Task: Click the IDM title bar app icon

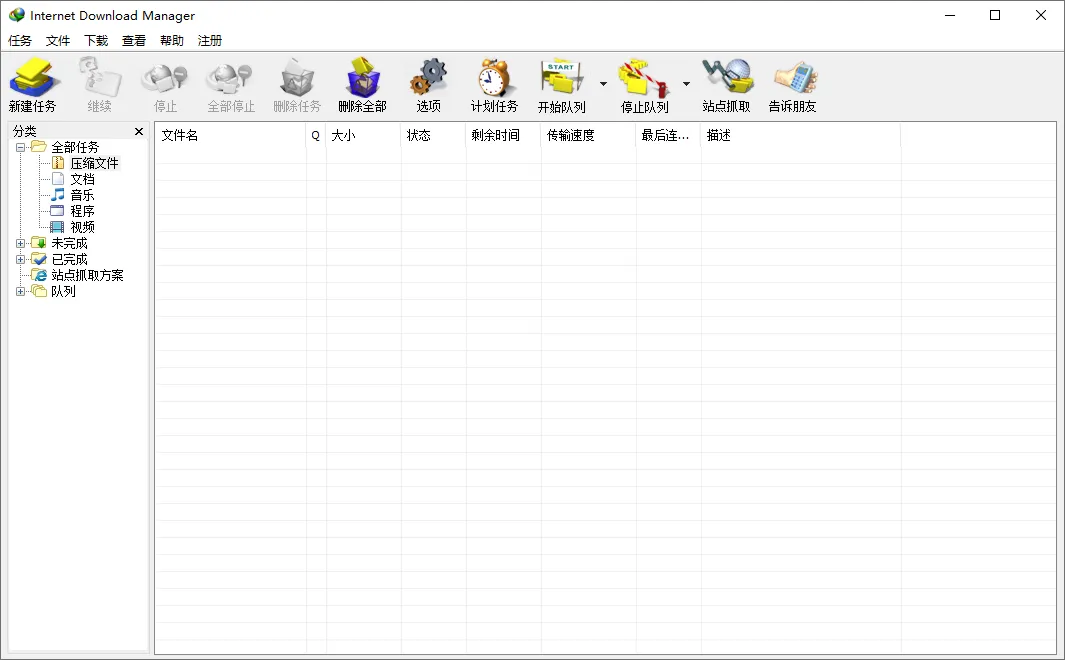Action: coord(17,15)
